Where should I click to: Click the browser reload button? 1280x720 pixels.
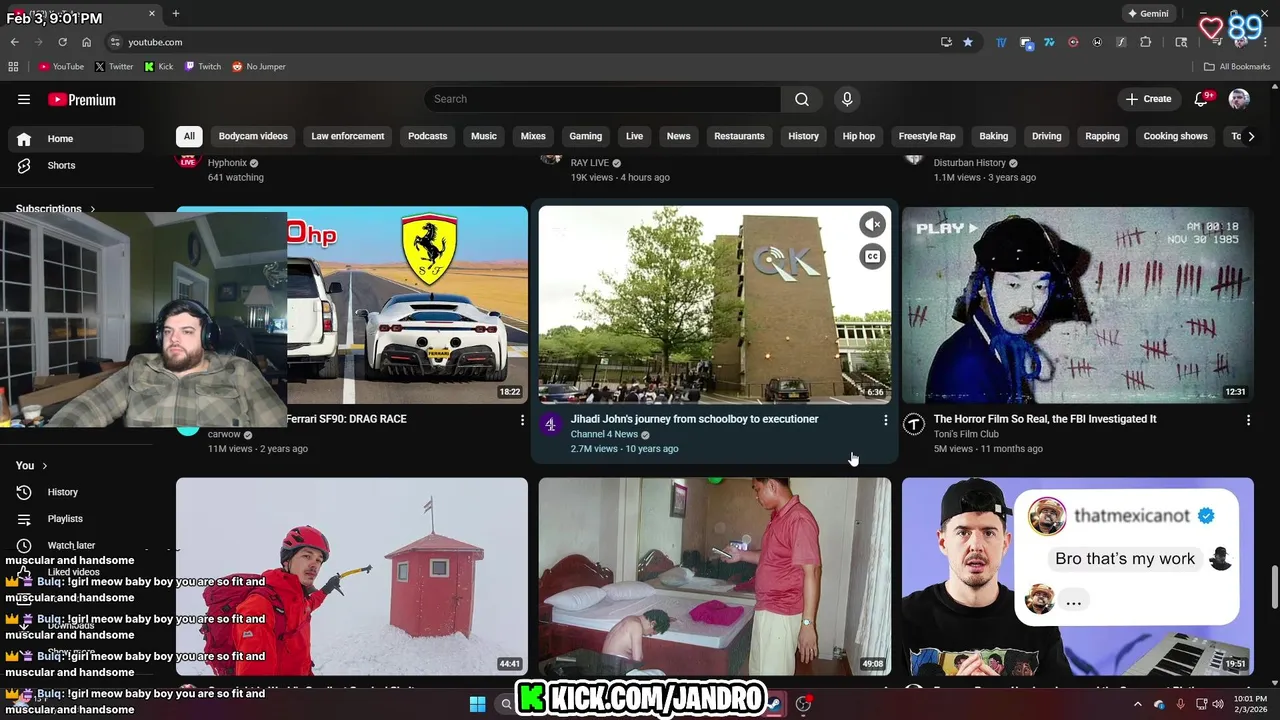tap(62, 42)
